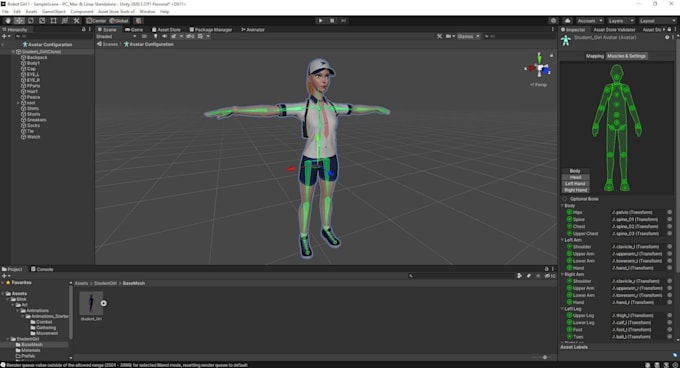Lock the Hierarchy panel
This screenshot has height=368, width=680.
coord(83,29)
